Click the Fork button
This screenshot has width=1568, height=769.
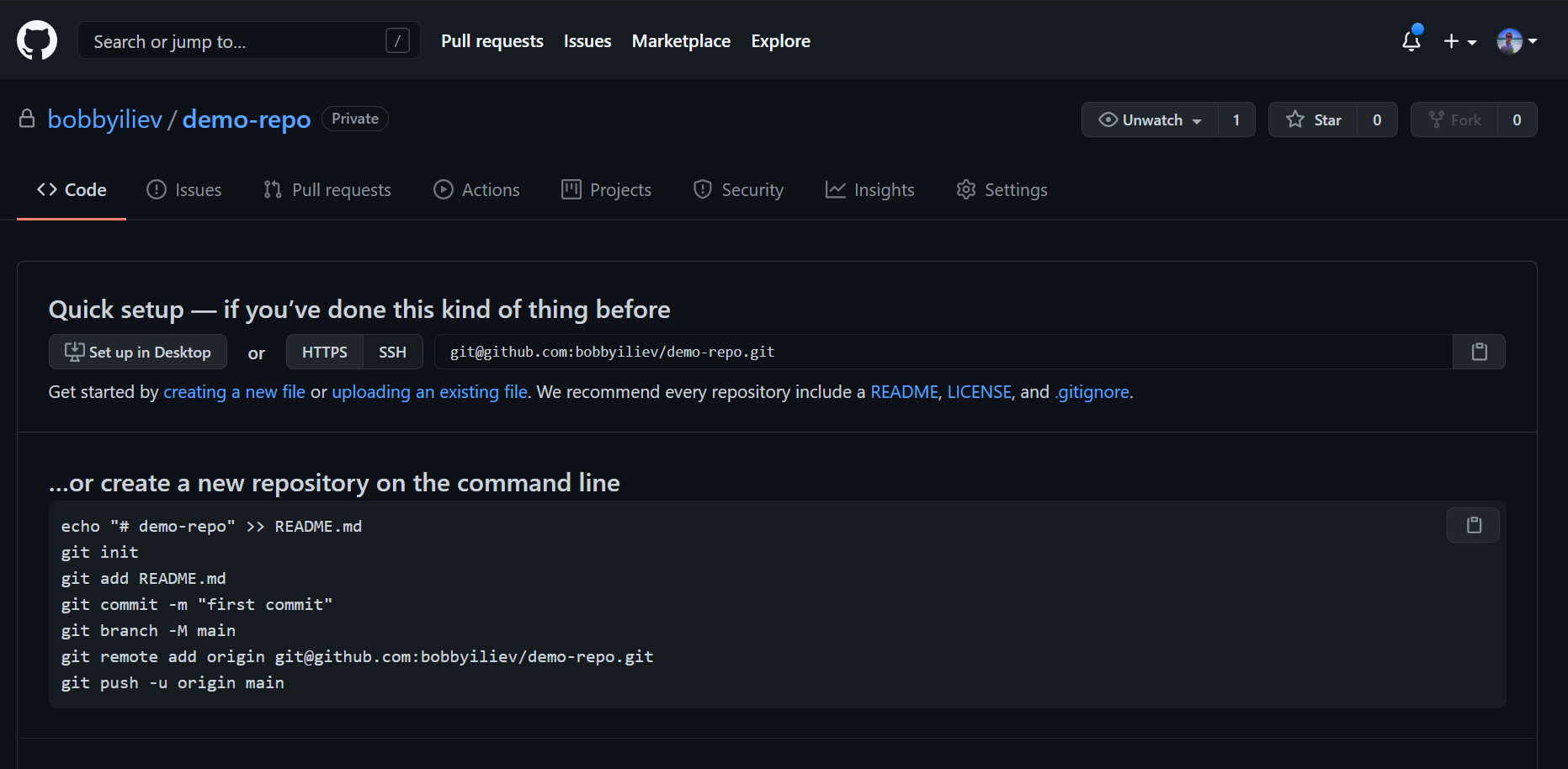pos(1454,119)
